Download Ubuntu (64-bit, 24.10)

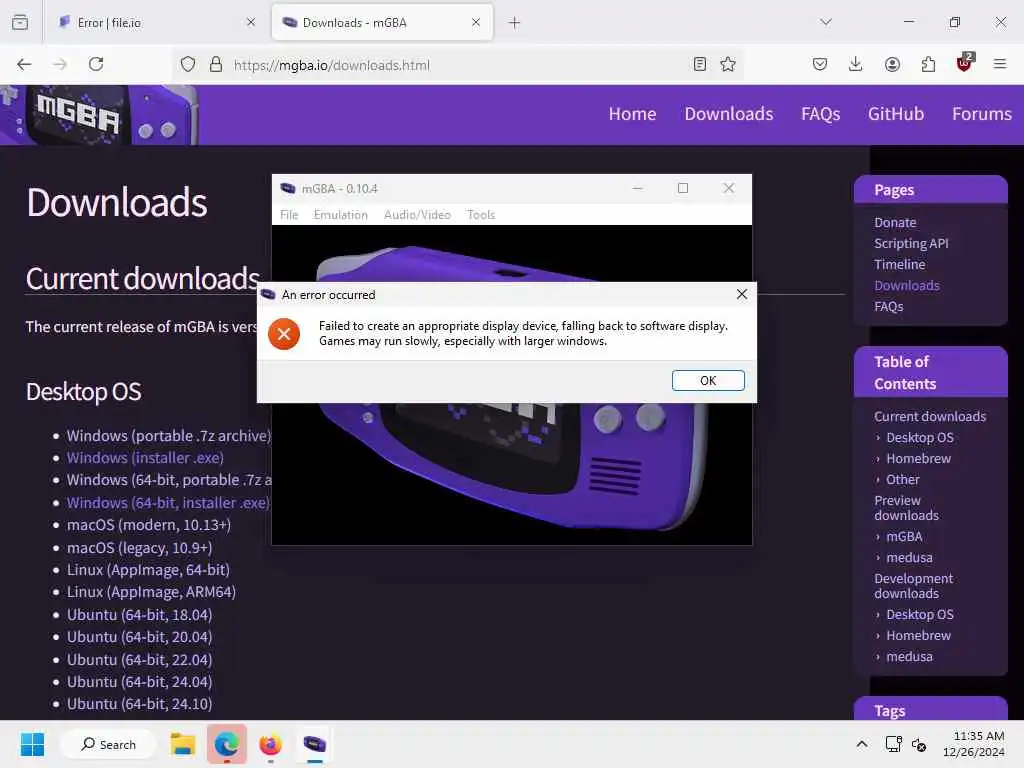point(139,703)
